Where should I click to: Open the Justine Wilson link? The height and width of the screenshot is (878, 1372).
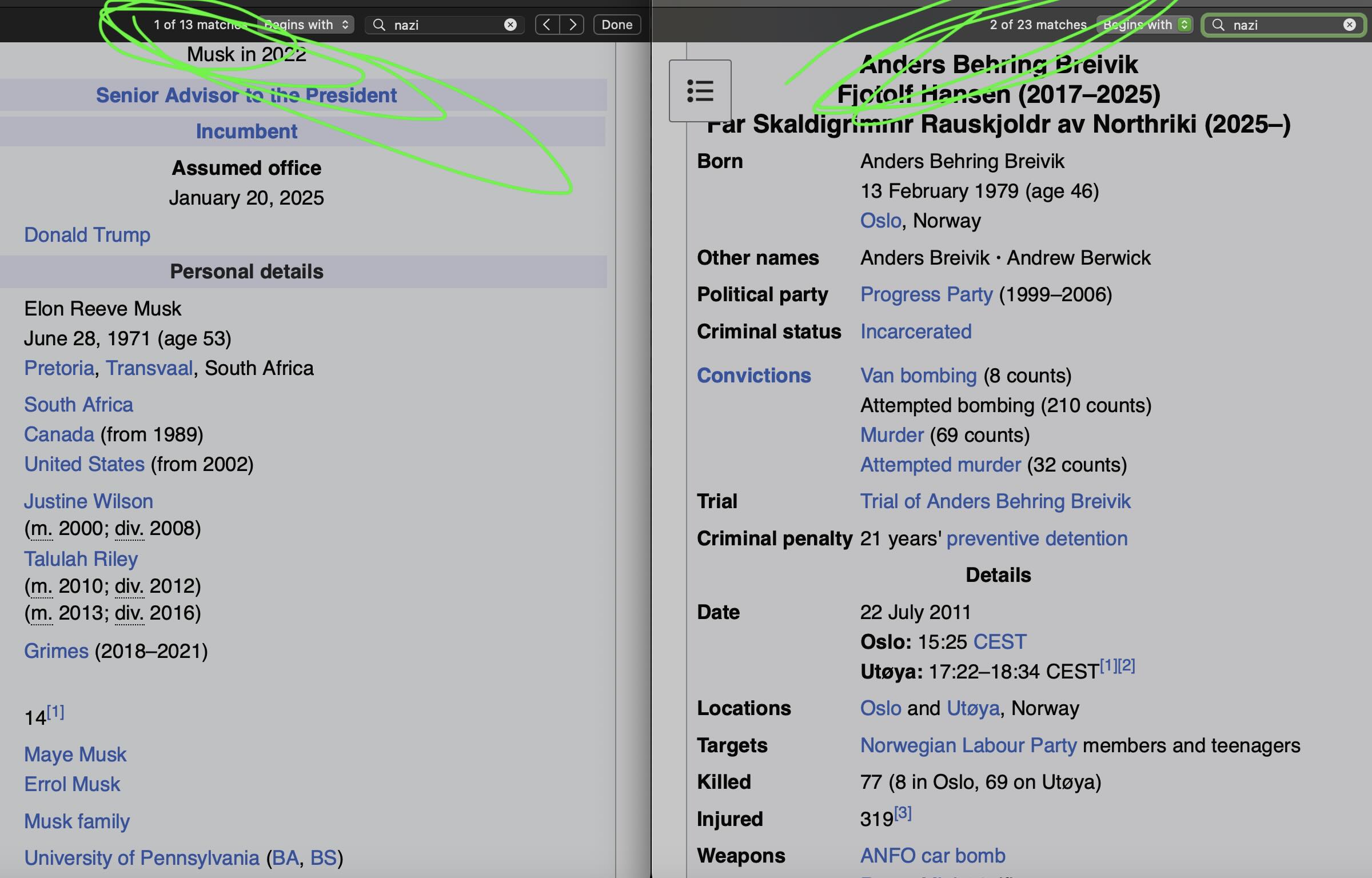89,501
